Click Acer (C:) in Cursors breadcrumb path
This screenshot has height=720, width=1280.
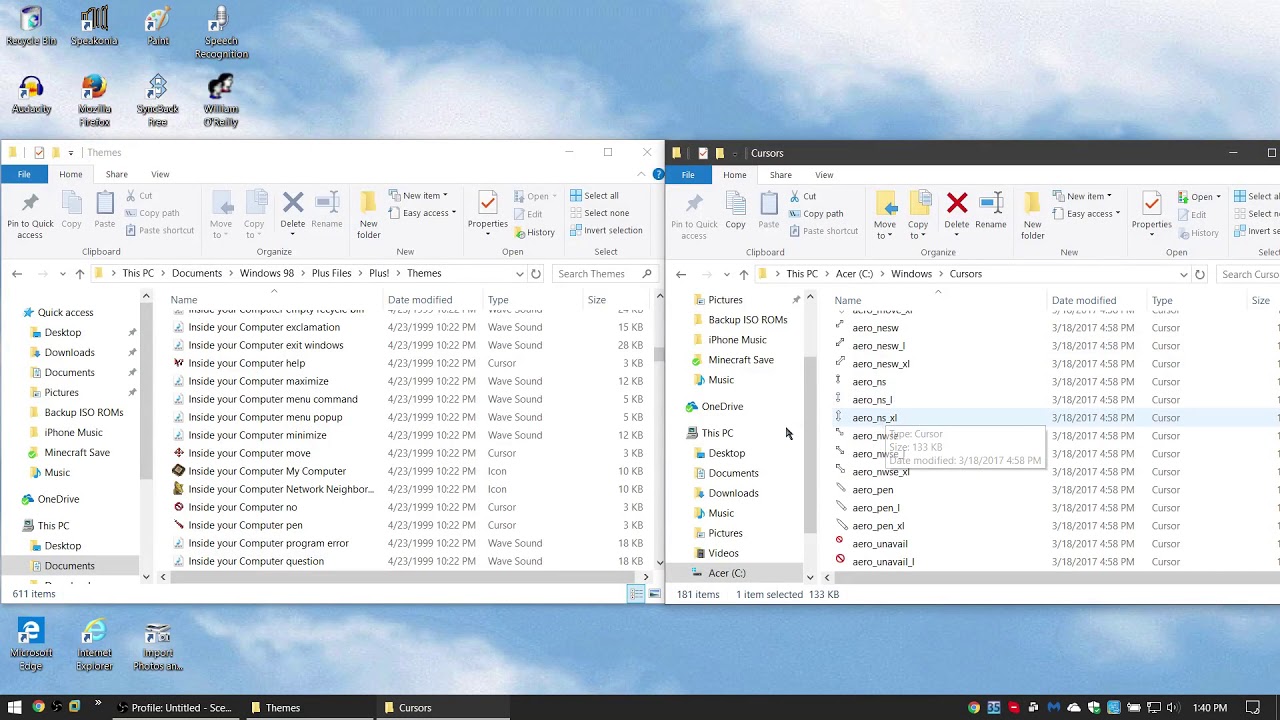854,274
